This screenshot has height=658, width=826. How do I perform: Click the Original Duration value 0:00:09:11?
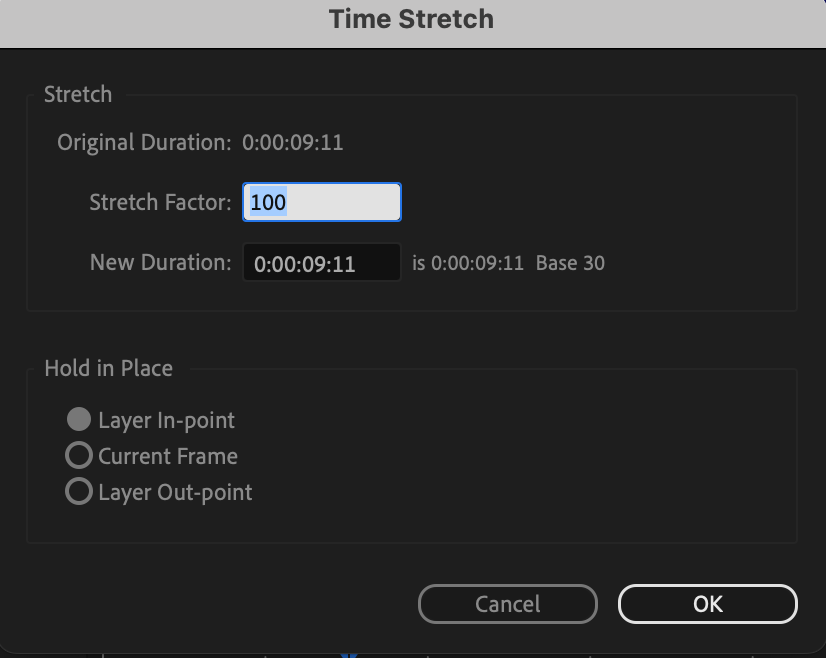293,142
